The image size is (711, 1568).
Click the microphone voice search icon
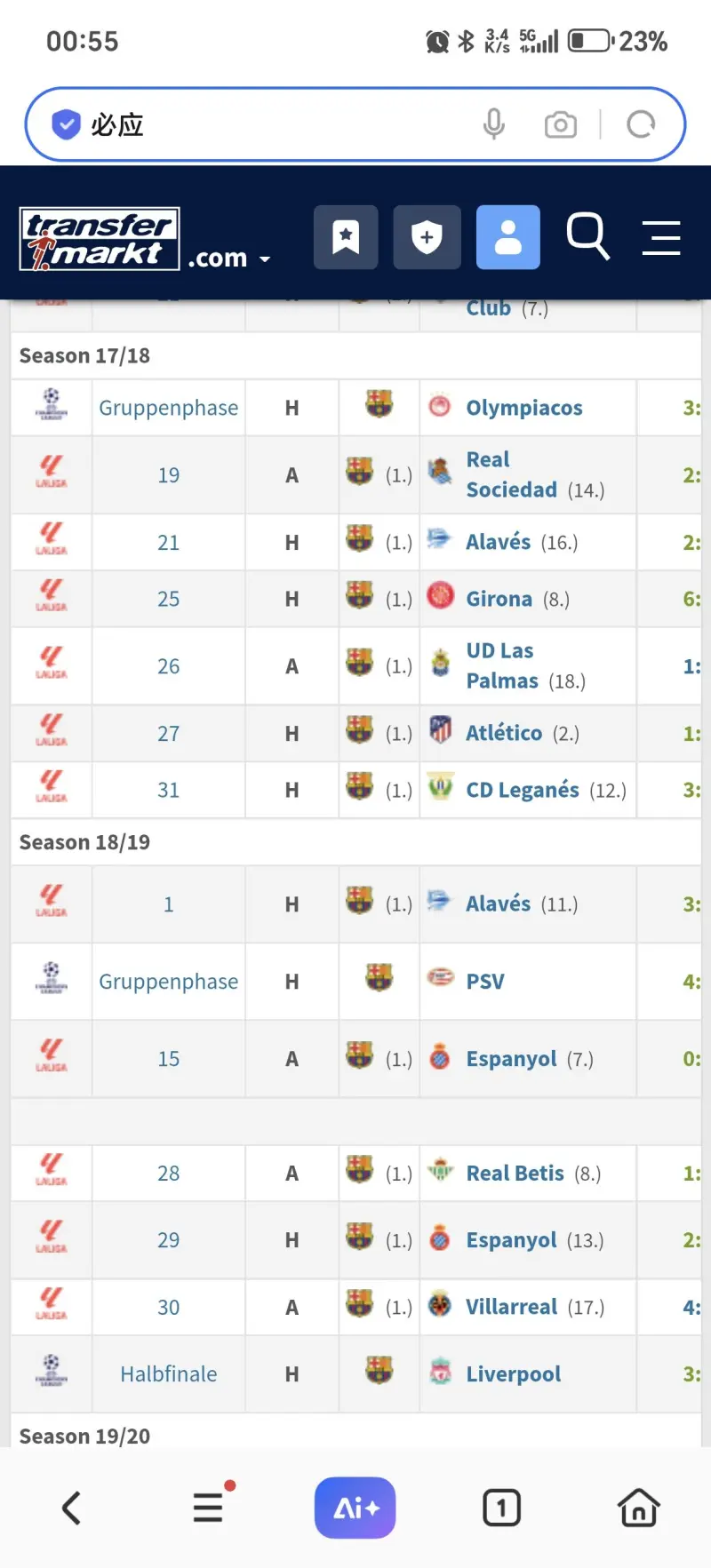494,124
